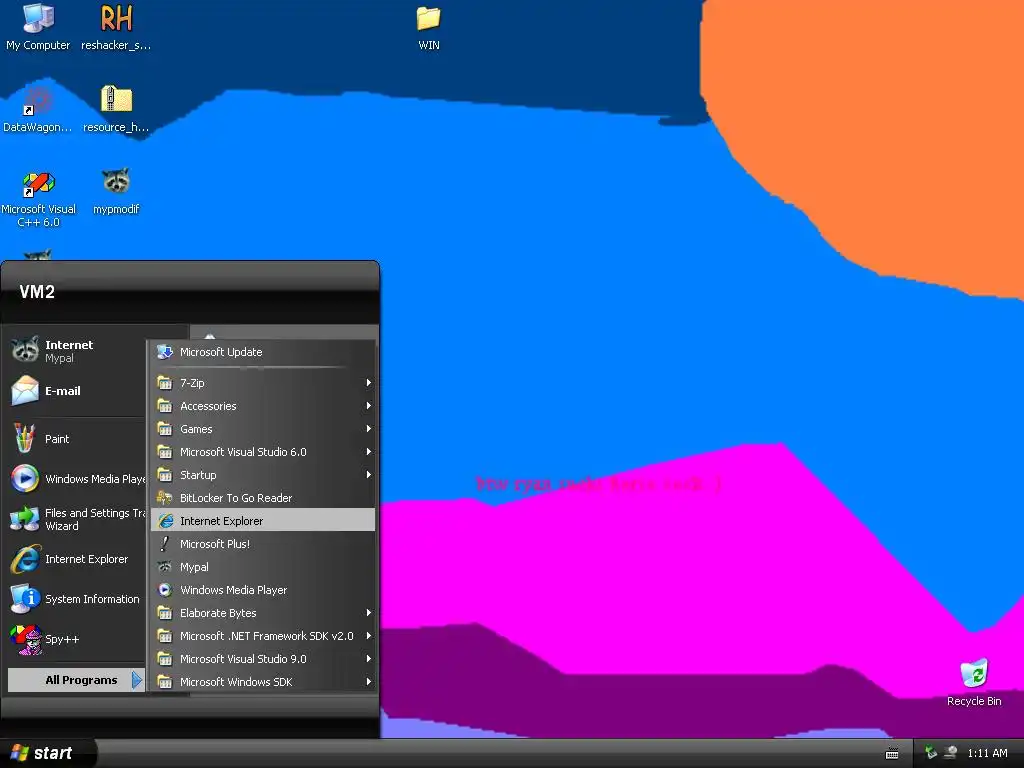Expand the Startup submenu arrow
1024x768 pixels.
pyautogui.click(x=368, y=475)
